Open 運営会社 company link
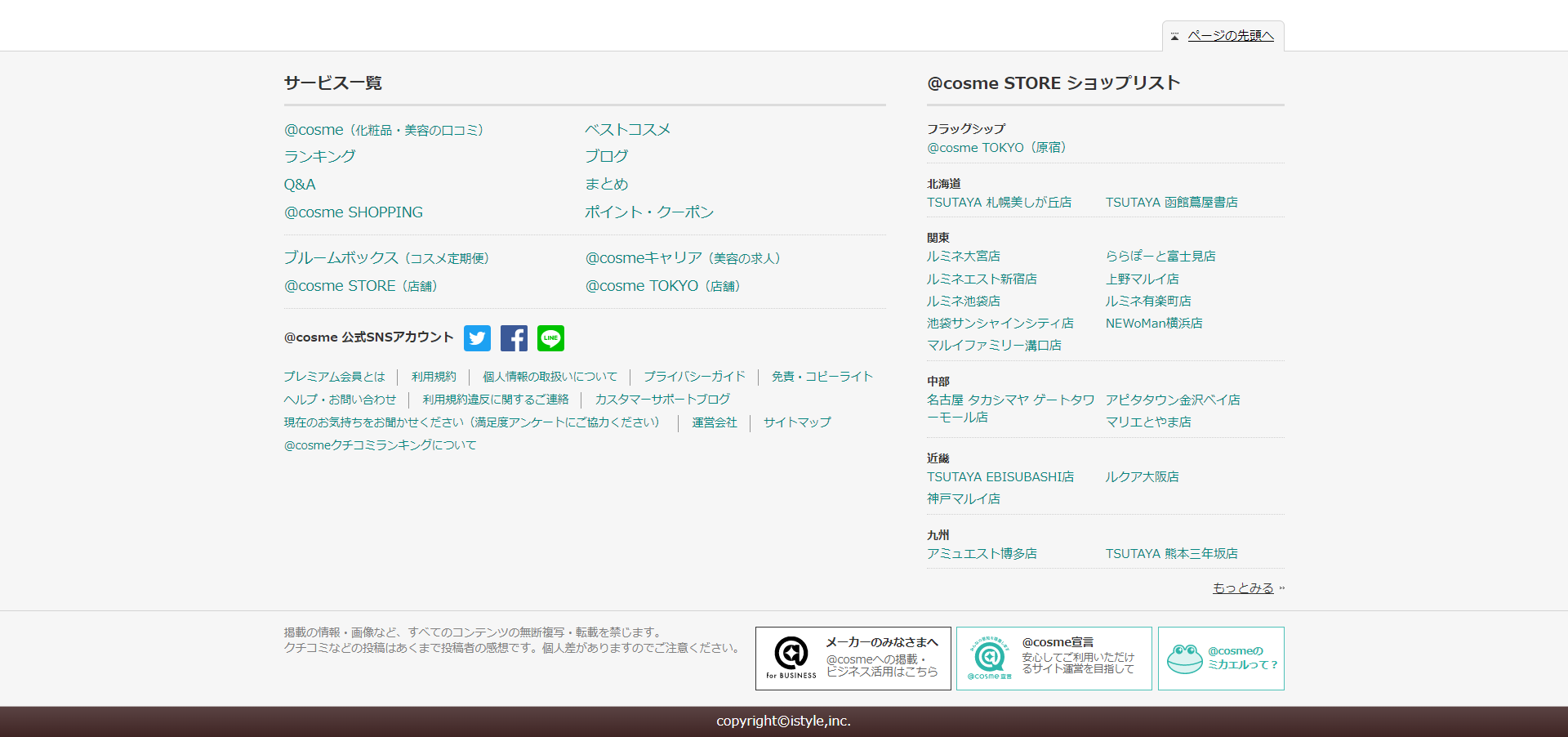1568x737 pixels. point(715,422)
